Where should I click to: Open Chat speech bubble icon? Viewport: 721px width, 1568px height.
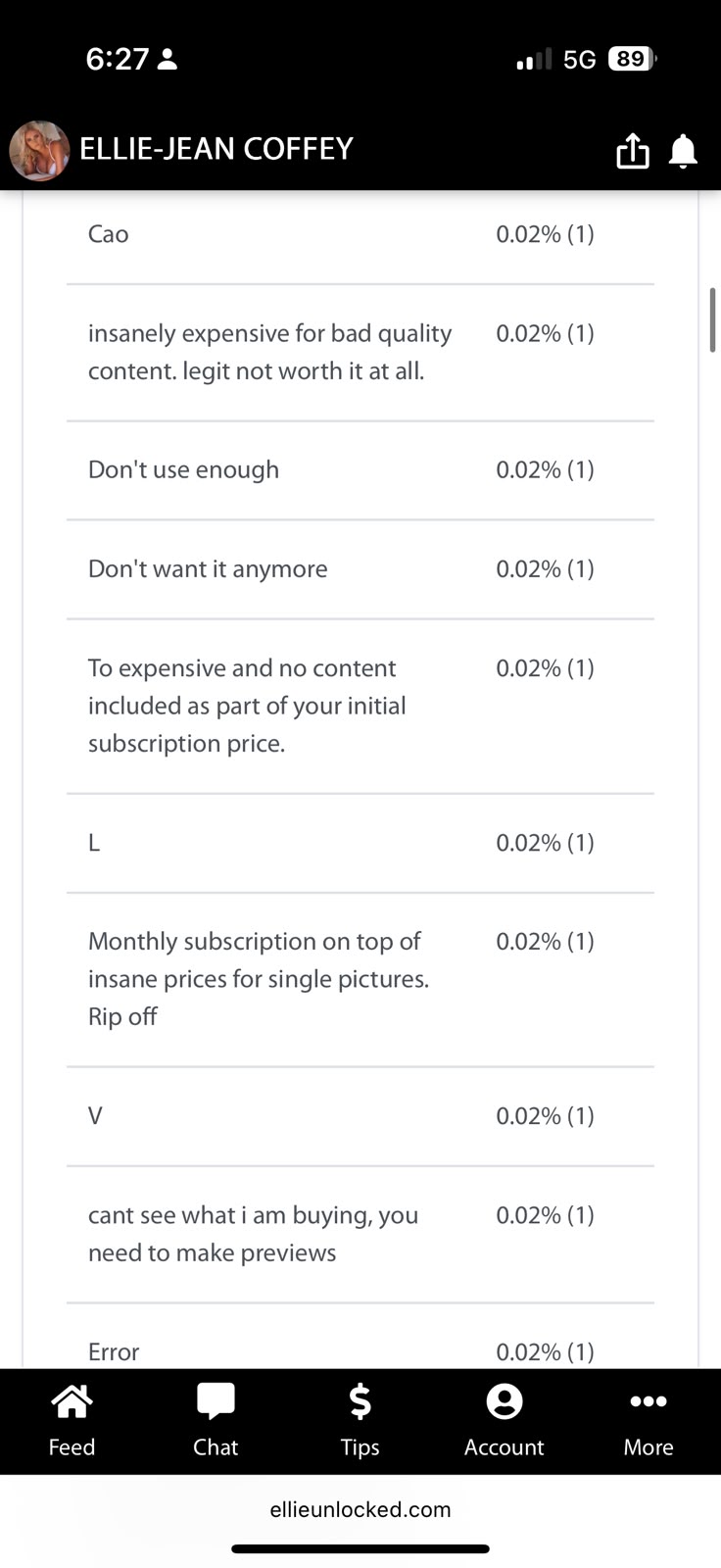pyautogui.click(x=216, y=1420)
